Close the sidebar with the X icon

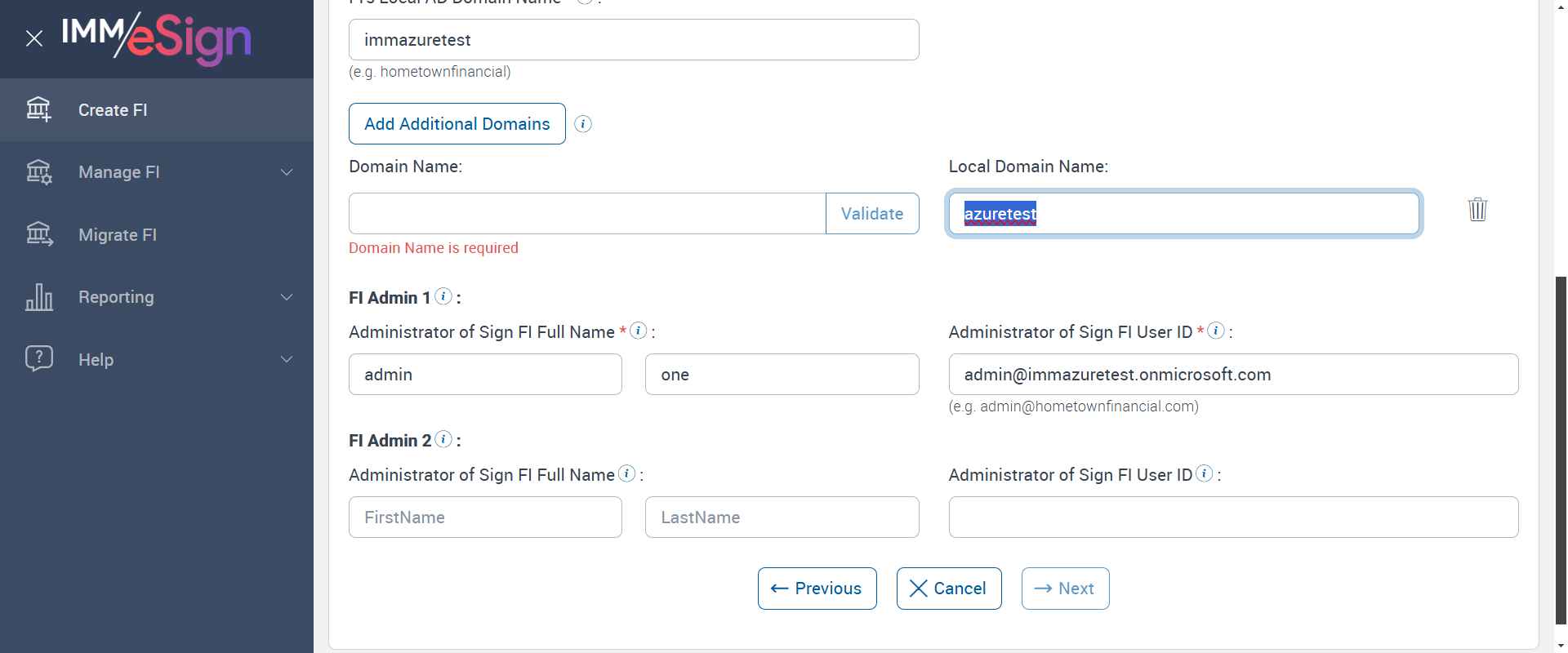pos(34,38)
